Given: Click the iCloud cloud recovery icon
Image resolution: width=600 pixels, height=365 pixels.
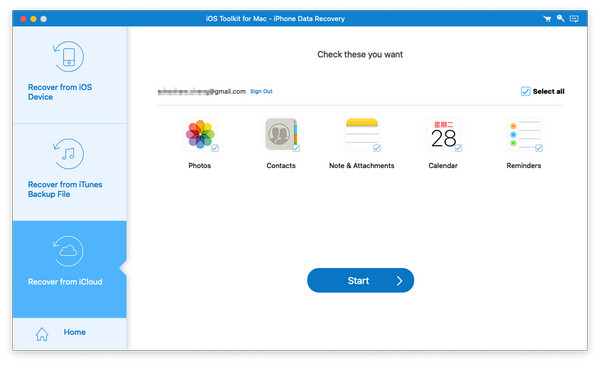Looking at the screenshot, I should (x=68, y=251).
